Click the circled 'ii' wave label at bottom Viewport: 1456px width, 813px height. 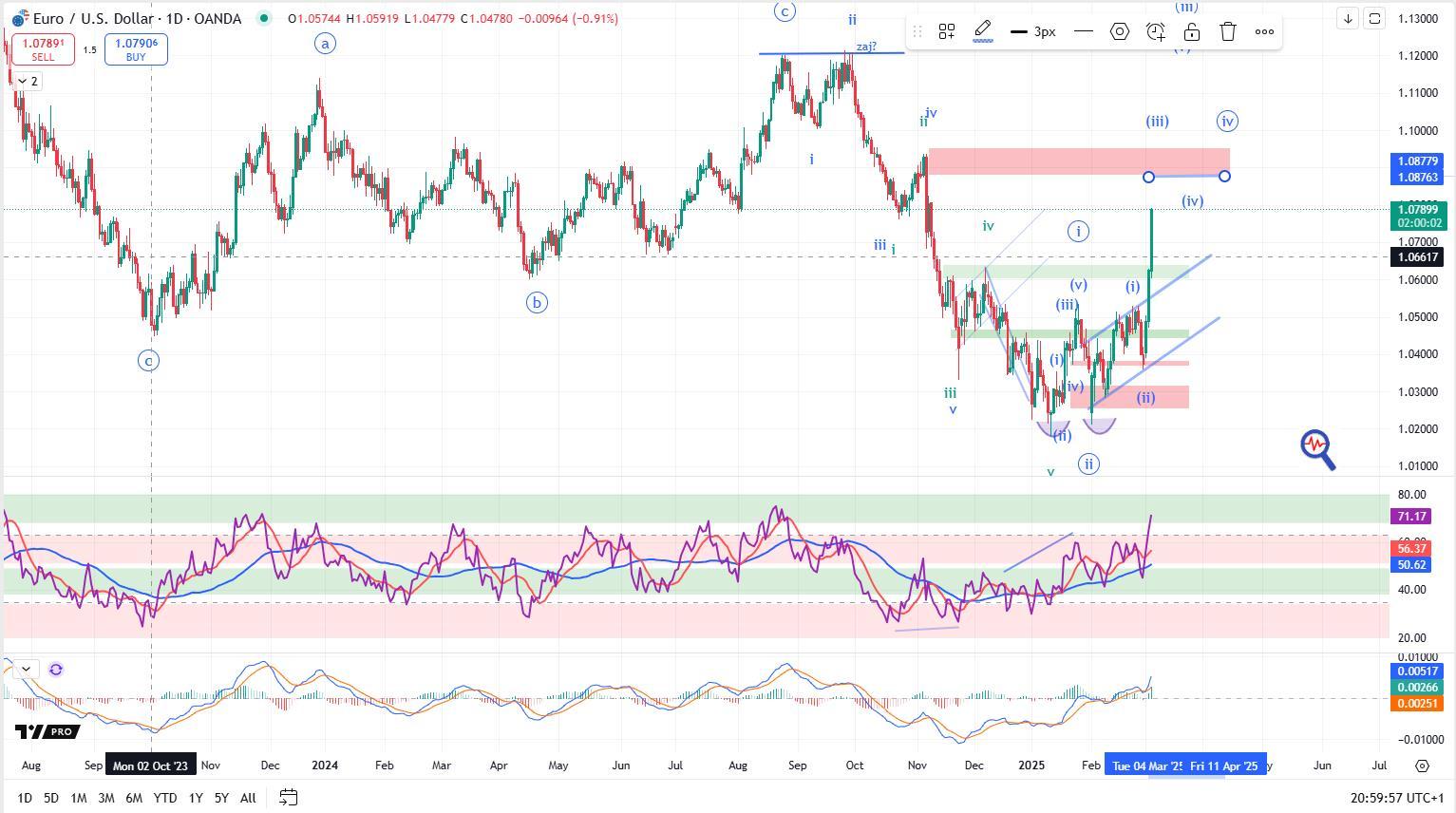1088,464
